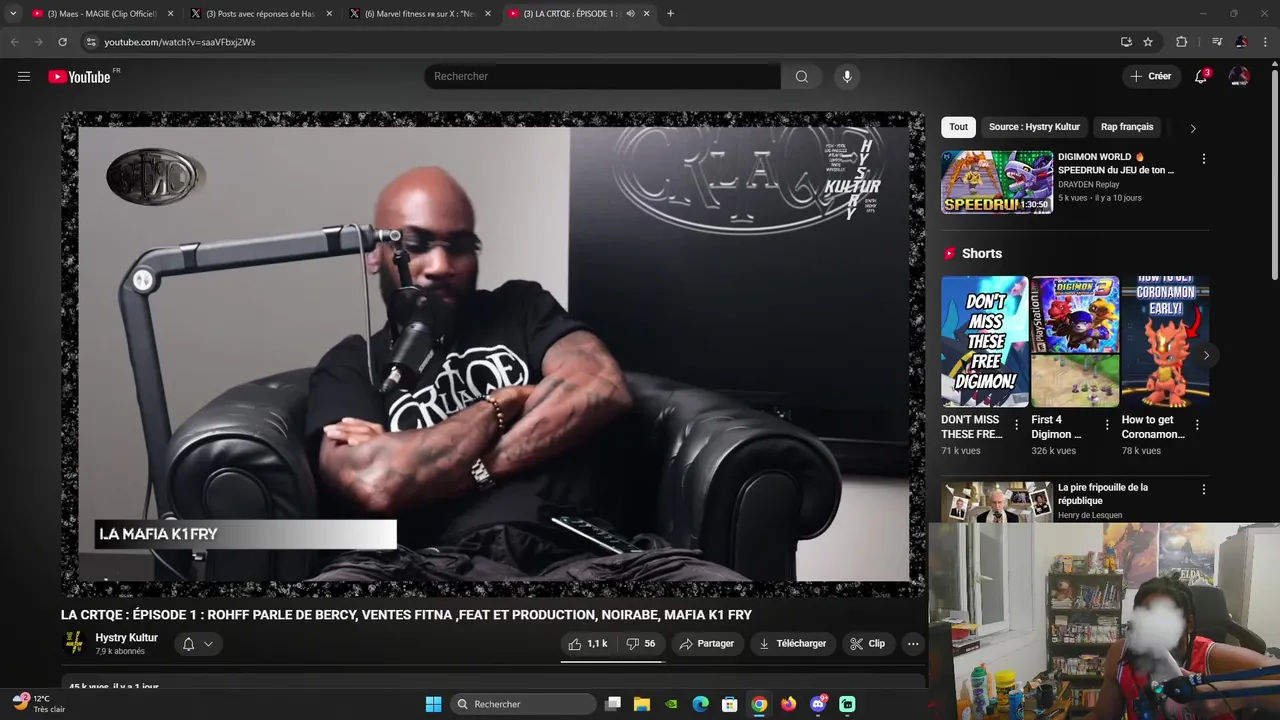Open Windows Start menu
Screen dimensions: 1280x720
tap(433, 704)
